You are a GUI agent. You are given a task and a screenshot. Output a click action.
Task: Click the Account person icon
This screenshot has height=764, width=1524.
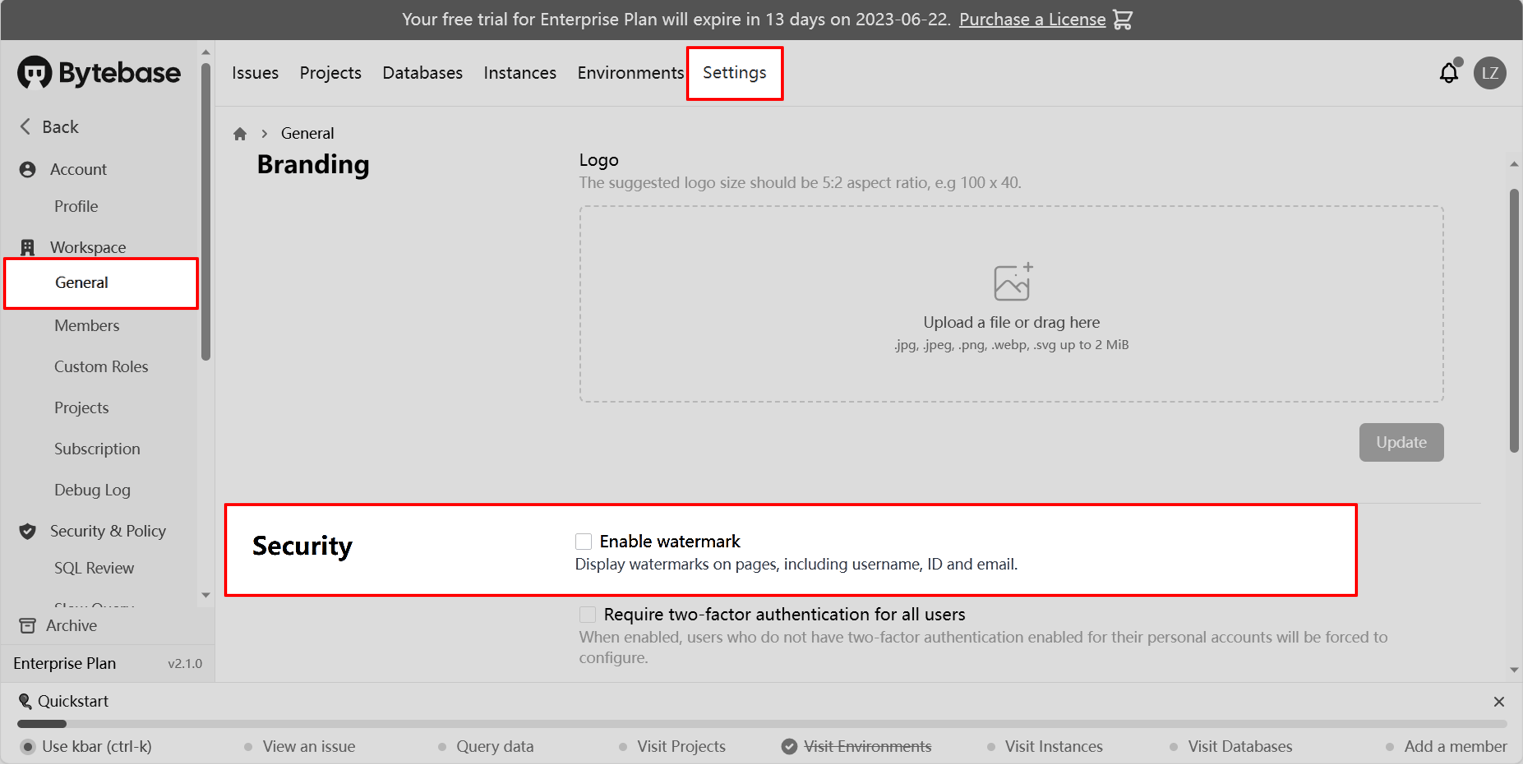(28, 170)
